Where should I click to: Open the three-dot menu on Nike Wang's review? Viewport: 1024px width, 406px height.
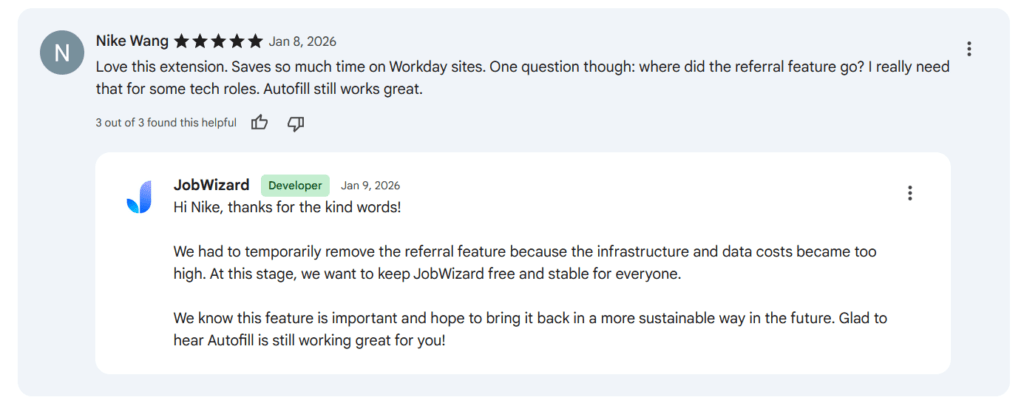click(969, 49)
